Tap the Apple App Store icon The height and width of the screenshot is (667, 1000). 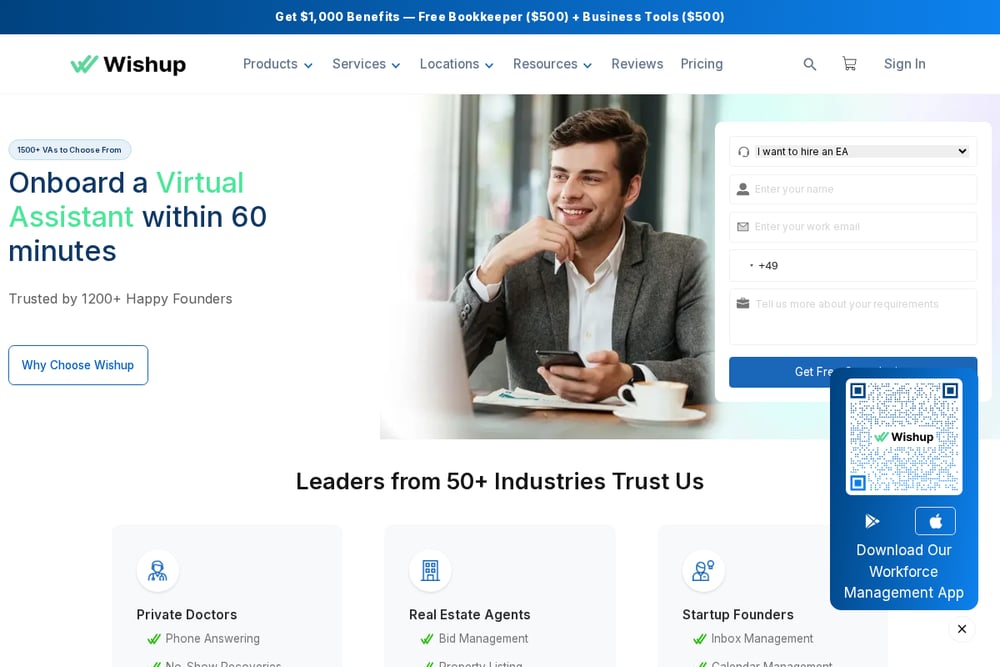935,521
